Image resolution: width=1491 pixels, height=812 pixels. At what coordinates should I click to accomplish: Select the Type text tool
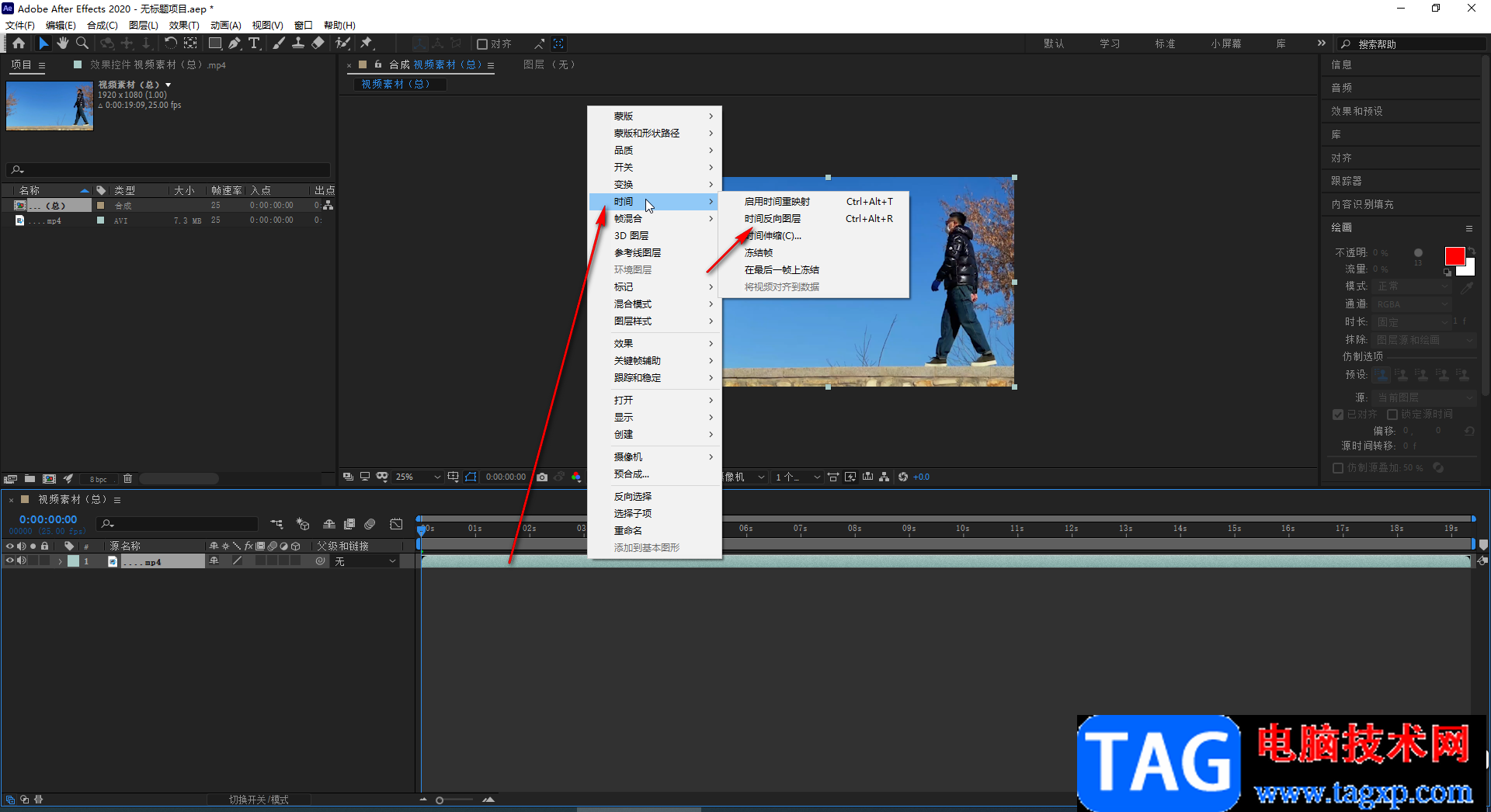tap(254, 43)
